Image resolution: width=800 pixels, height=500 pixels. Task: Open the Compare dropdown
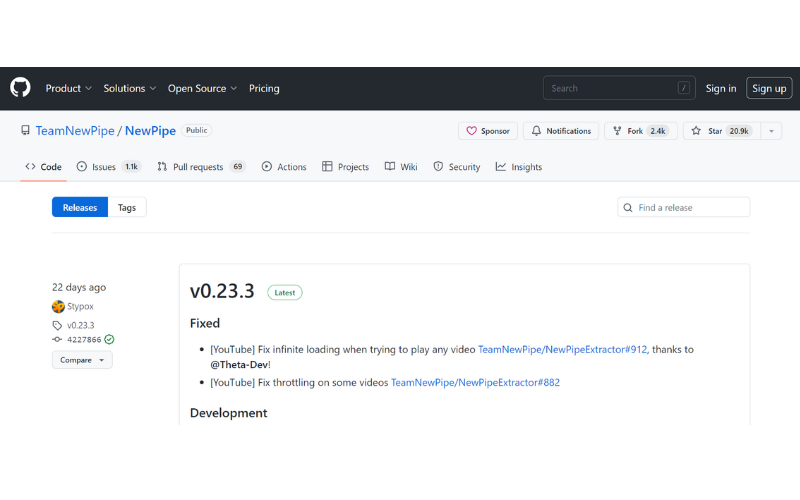82,360
